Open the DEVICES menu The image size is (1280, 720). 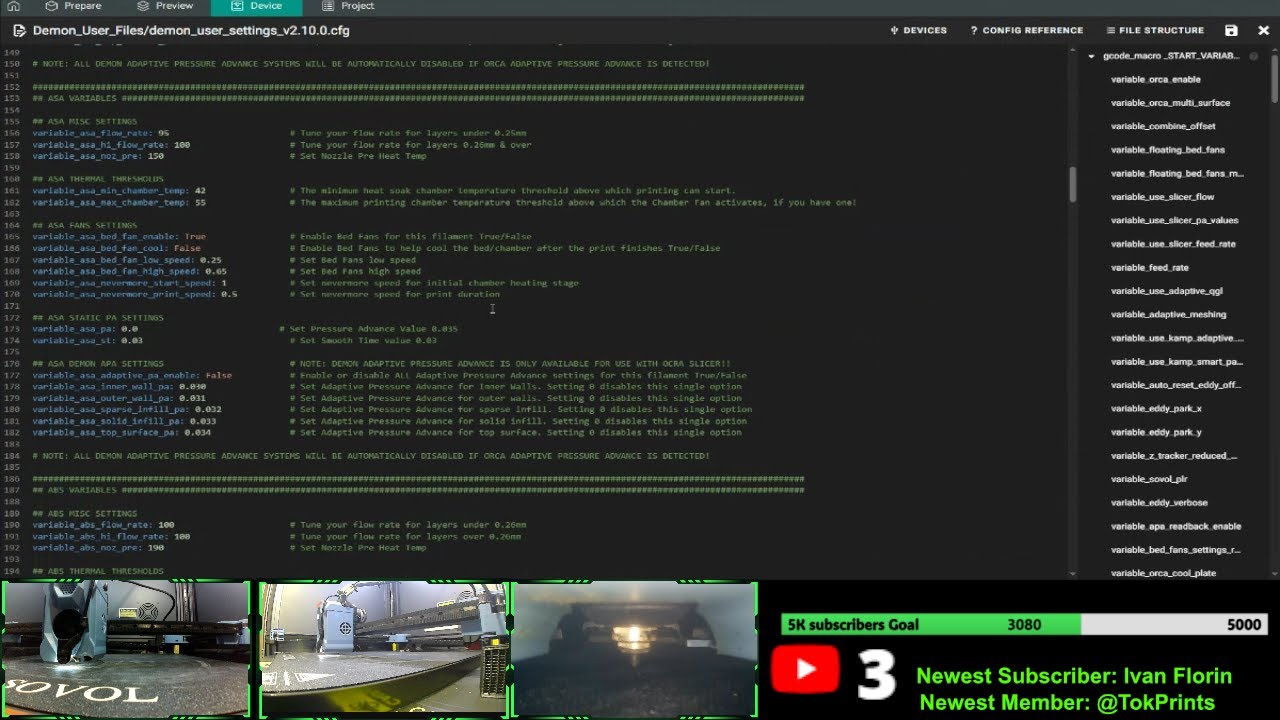pos(918,31)
